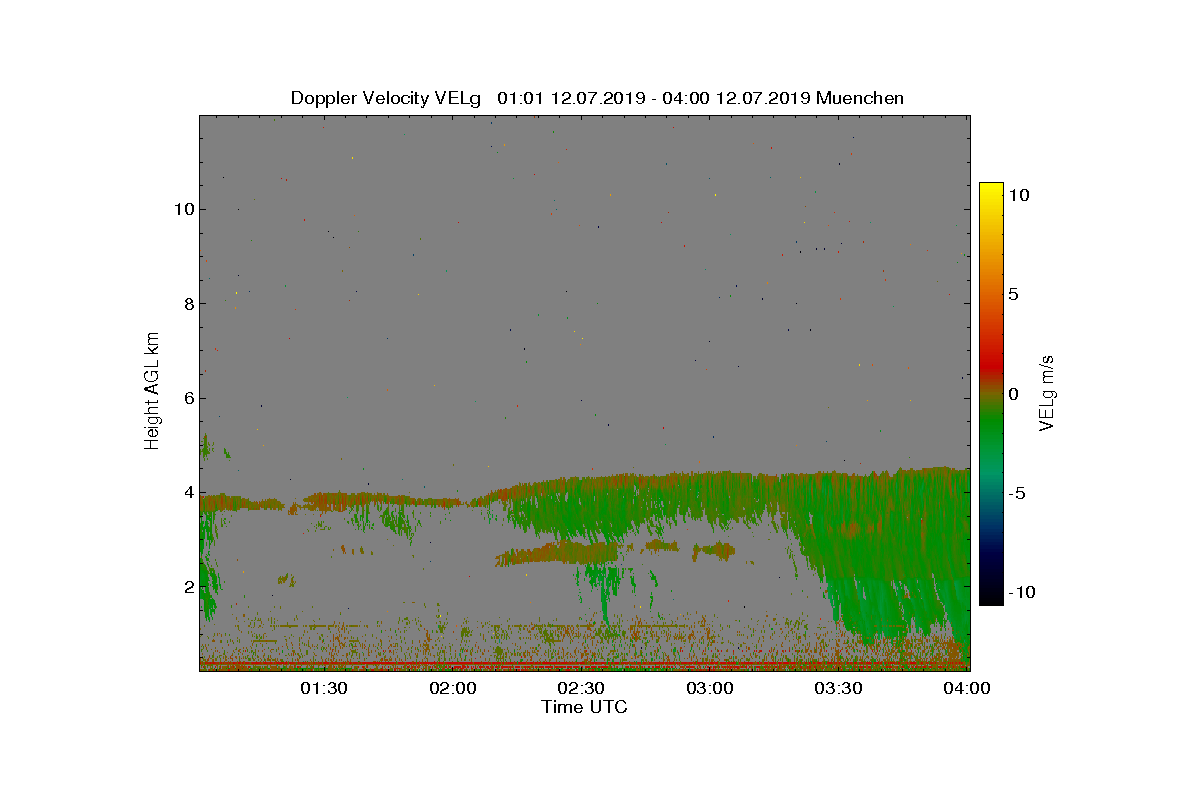Click the 'Height AGL km' axis label
1200x800 pixels.
point(152,391)
